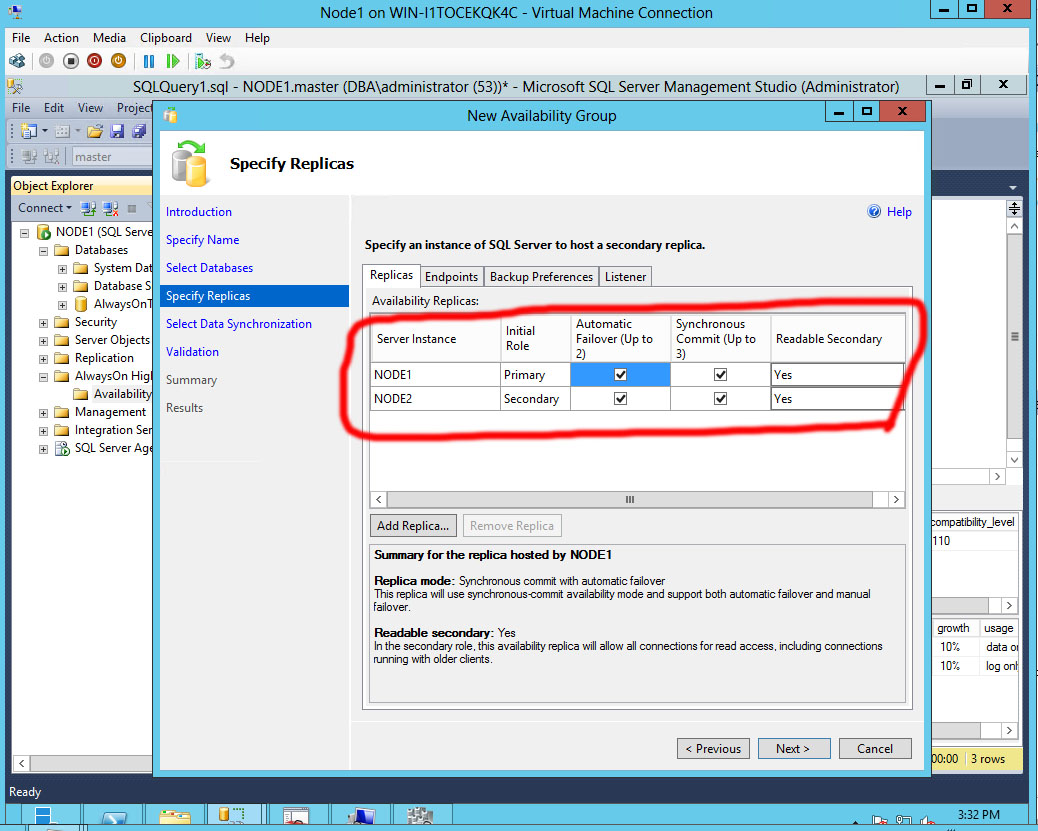The width and height of the screenshot is (1038, 831).
Task: Disable Synchronous Commit for NODE2
Action: click(x=722, y=398)
